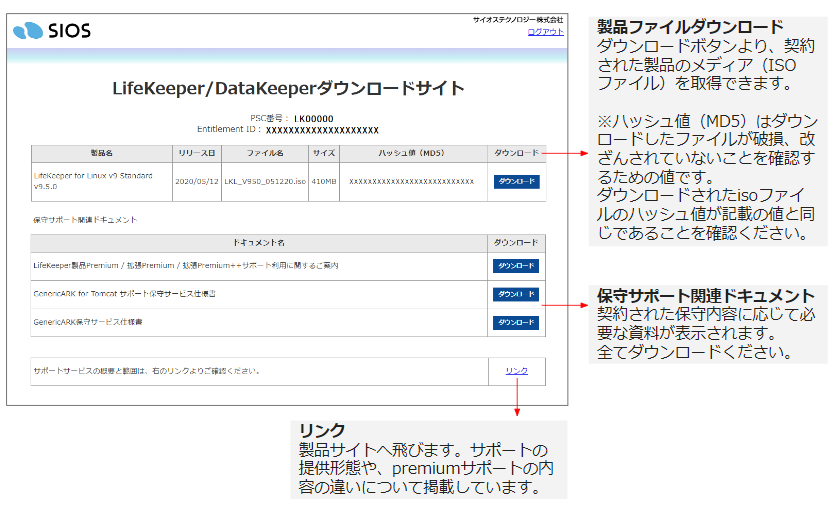This screenshot has height=514, width=835.
Task: Click the 410MB size cell
Action: point(324,182)
